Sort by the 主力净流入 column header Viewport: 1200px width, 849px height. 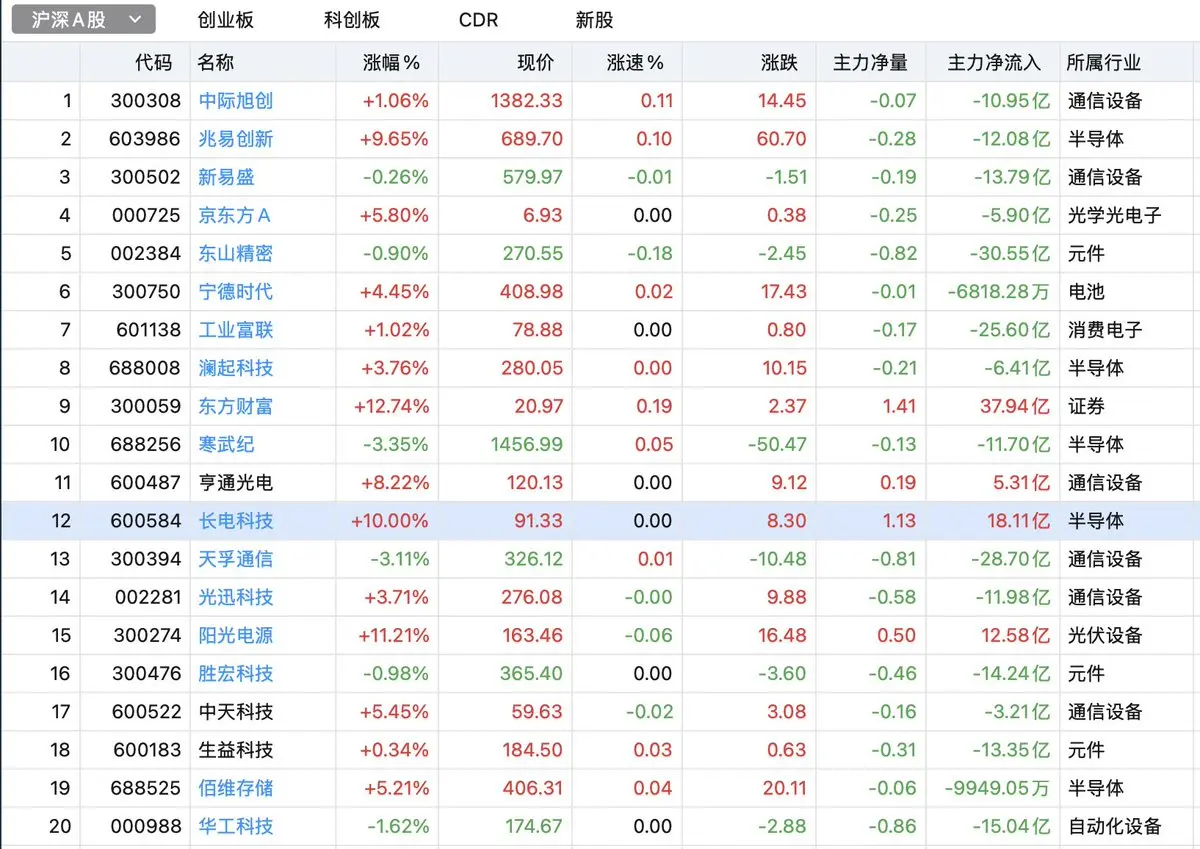[994, 62]
